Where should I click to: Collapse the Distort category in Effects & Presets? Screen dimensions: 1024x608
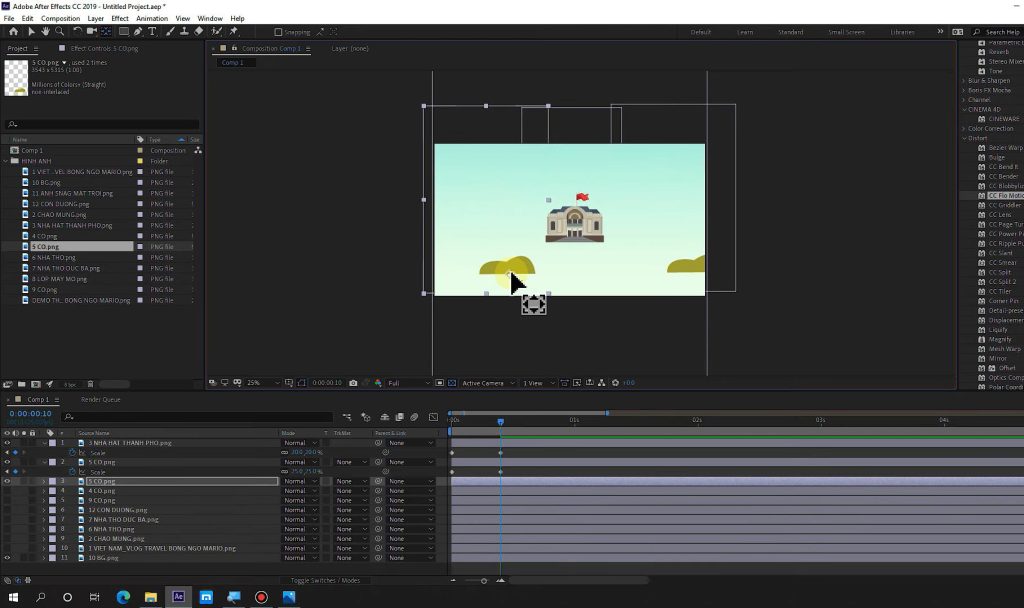click(964, 137)
